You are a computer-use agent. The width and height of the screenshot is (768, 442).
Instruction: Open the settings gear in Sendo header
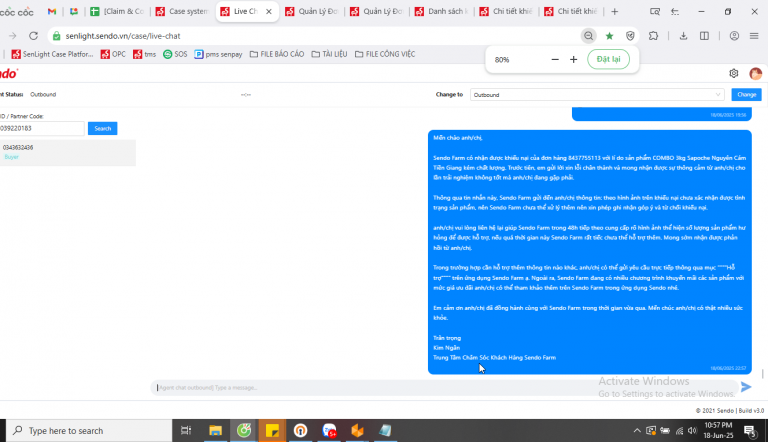(734, 74)
